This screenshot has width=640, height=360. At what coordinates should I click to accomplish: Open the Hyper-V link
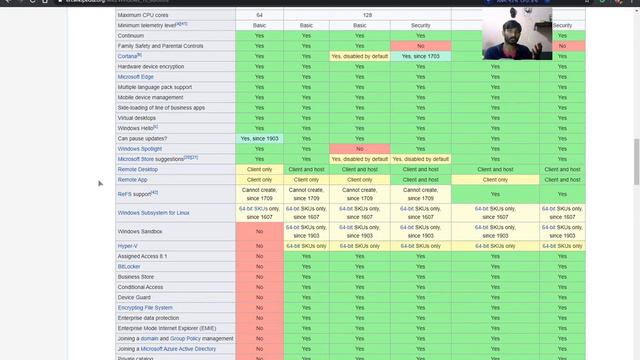[127, 246]
